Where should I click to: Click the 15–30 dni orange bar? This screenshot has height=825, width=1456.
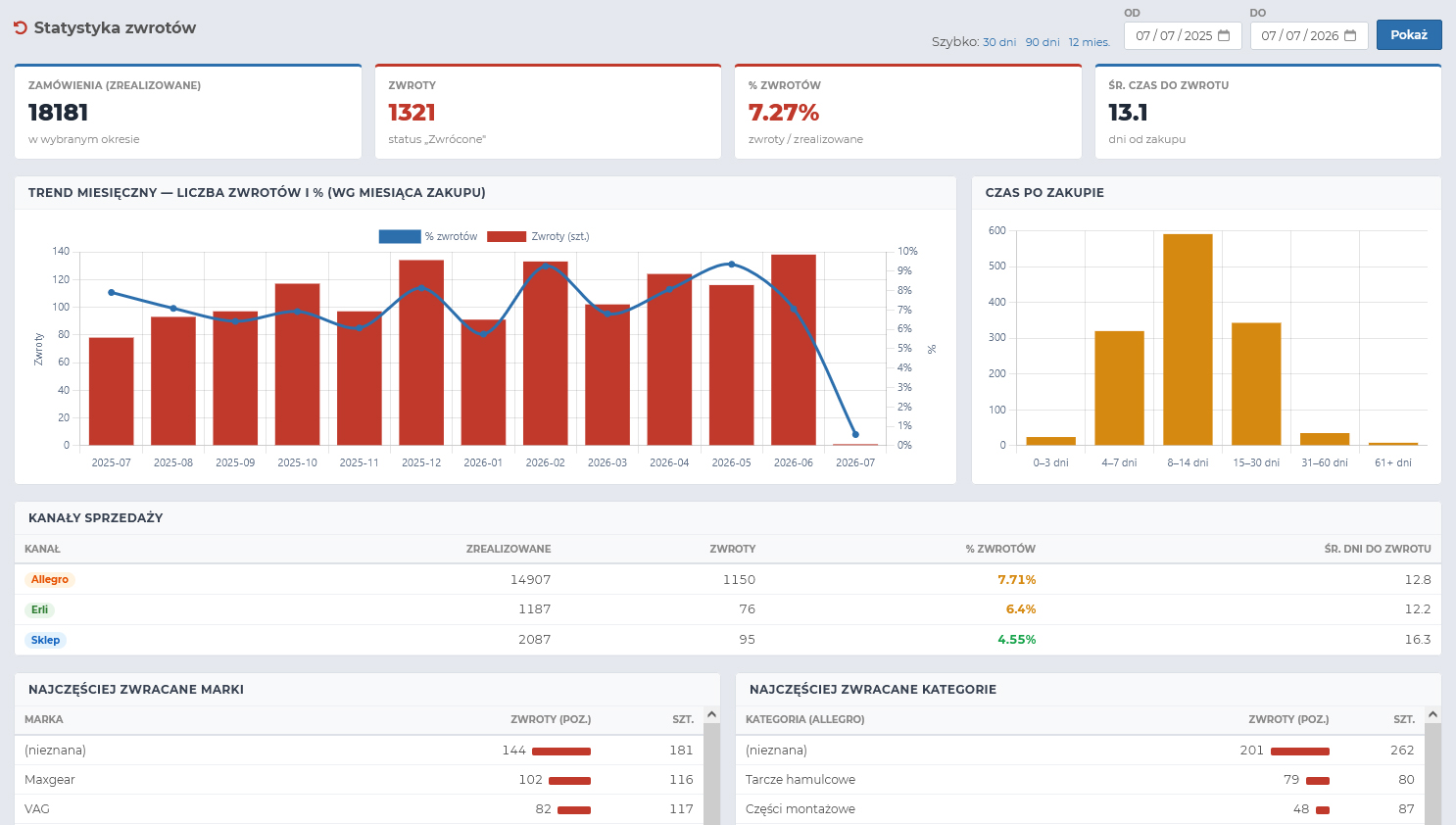[x=1256, y=384]
